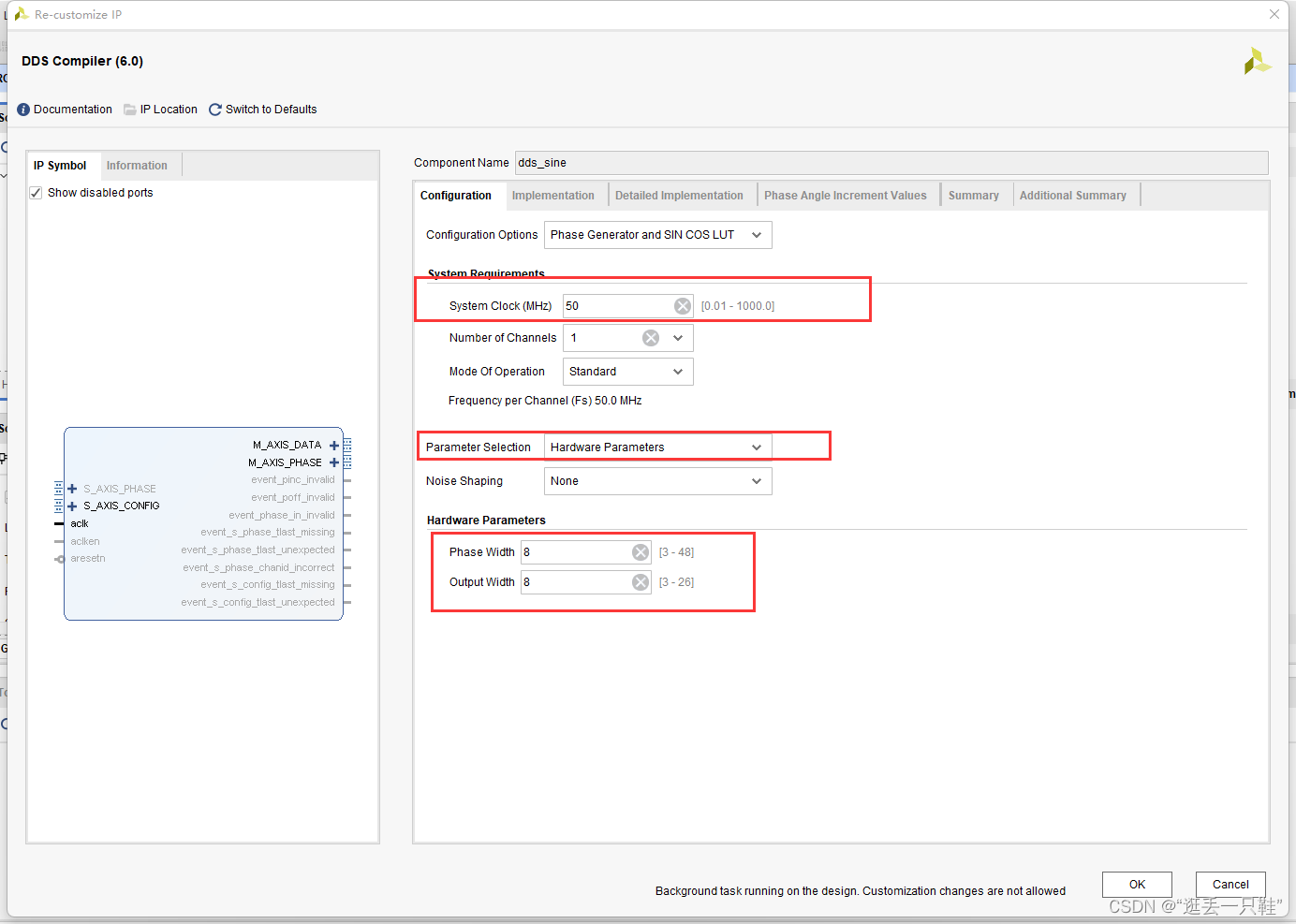This screenshot has height=924, width=1296.
Task: Click the Component Name field
Action: (x=891, y=163)
